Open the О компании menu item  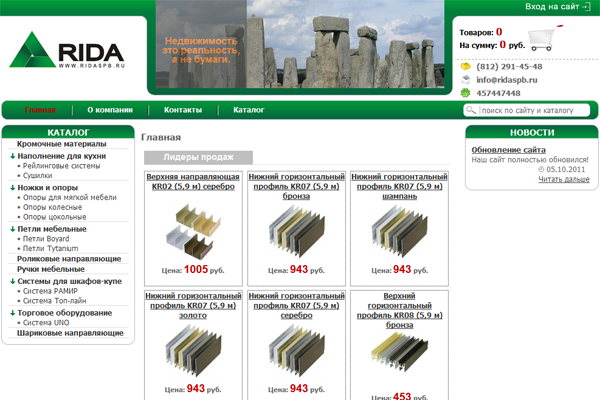pyautogui.click(x=110, y=110)
